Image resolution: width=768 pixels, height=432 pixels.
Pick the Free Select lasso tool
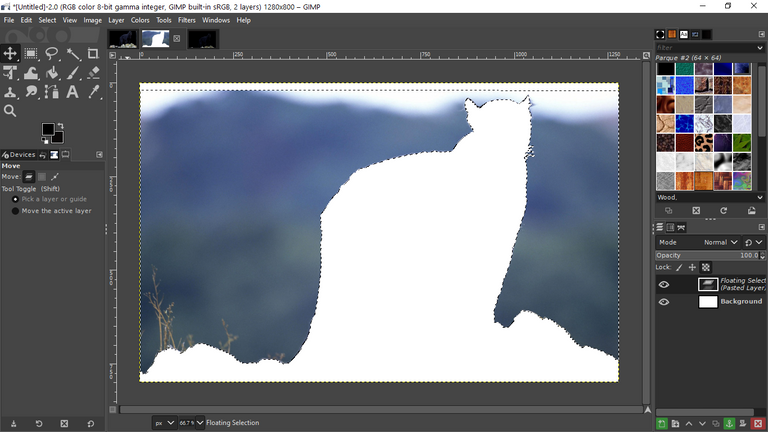tap(52, 54)
